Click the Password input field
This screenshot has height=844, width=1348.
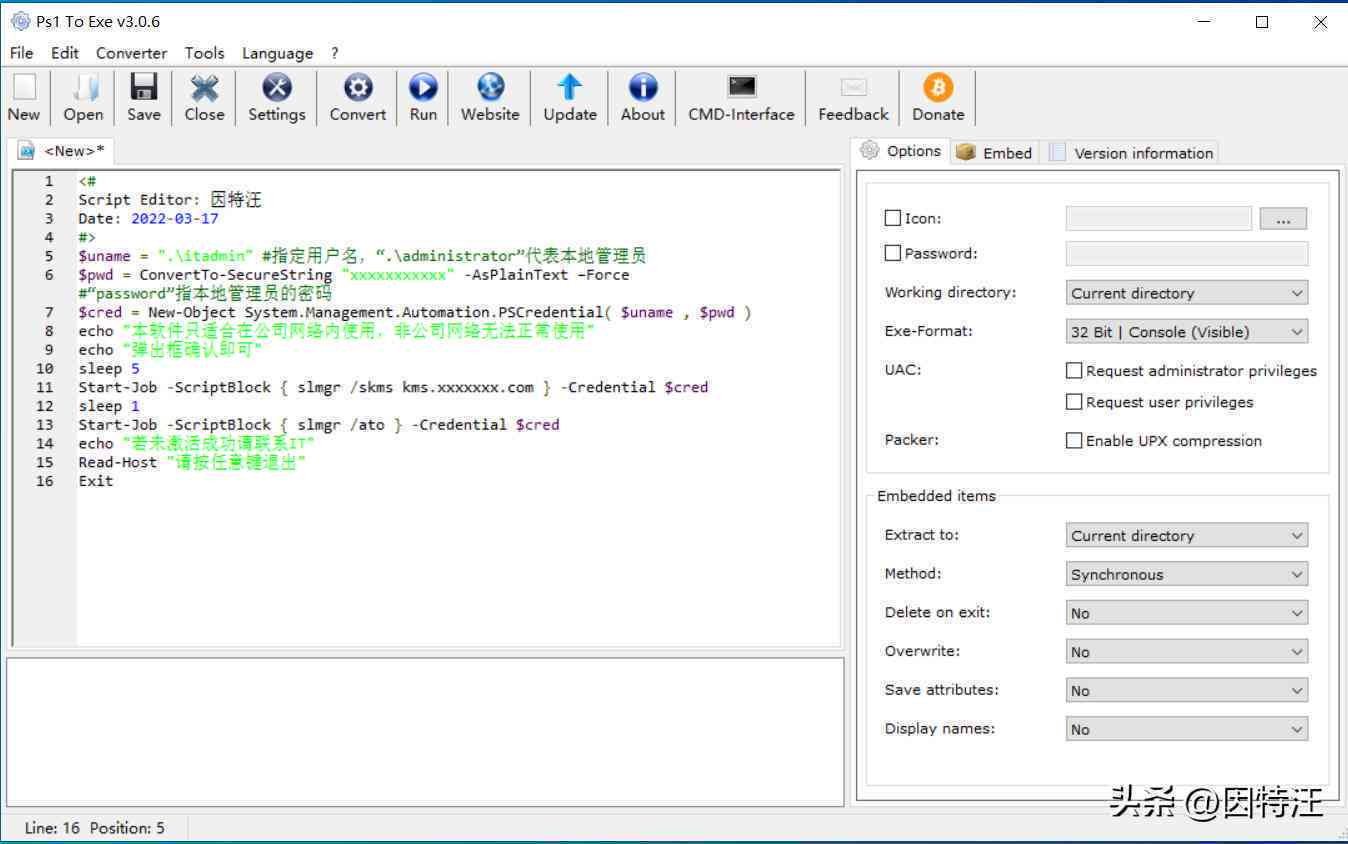pyautogui.click(x=1187, y=253)
